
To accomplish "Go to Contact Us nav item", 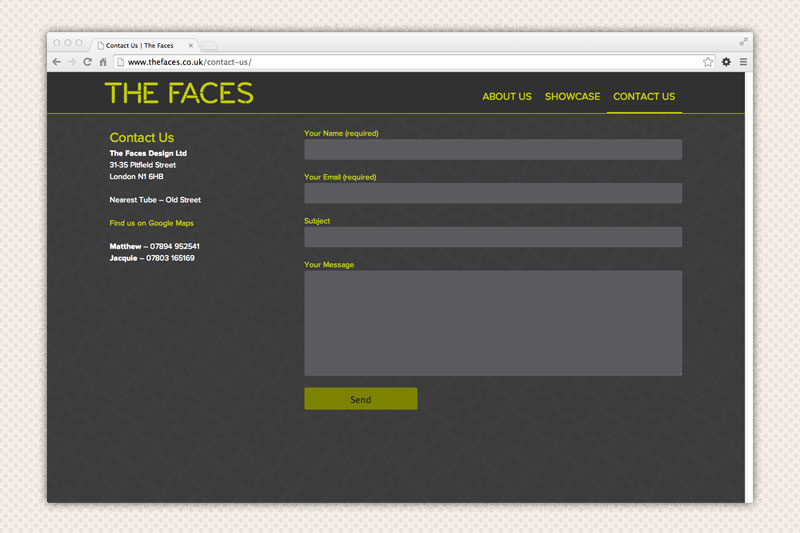I will [x=644, y=96].
